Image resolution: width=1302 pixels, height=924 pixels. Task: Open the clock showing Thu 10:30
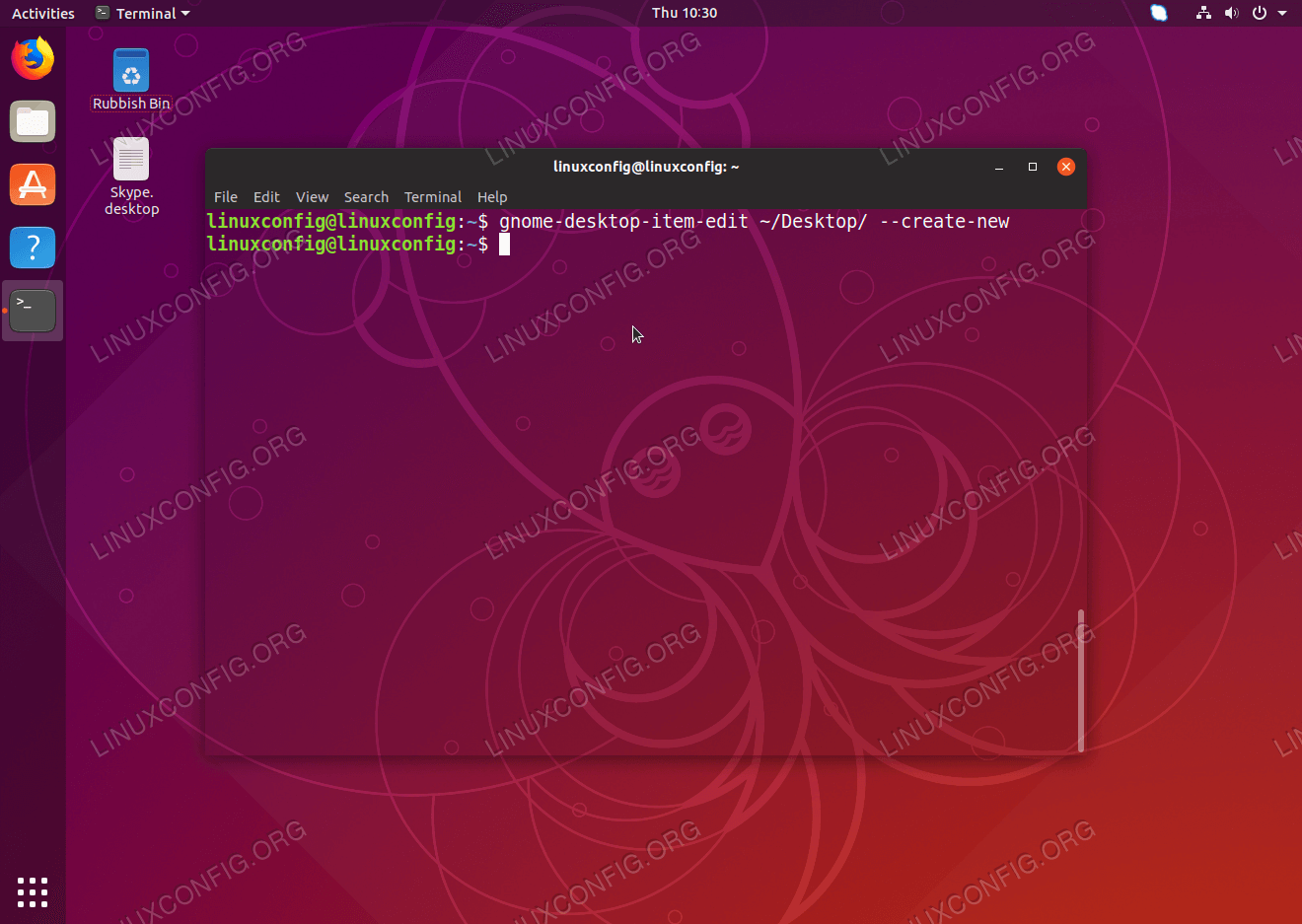click(x=685, y=13)
